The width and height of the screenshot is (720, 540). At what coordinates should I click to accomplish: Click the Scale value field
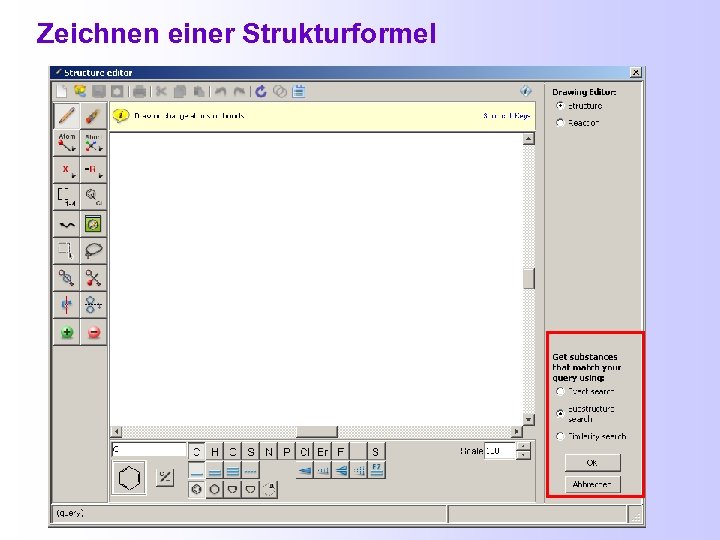point(500,451)
